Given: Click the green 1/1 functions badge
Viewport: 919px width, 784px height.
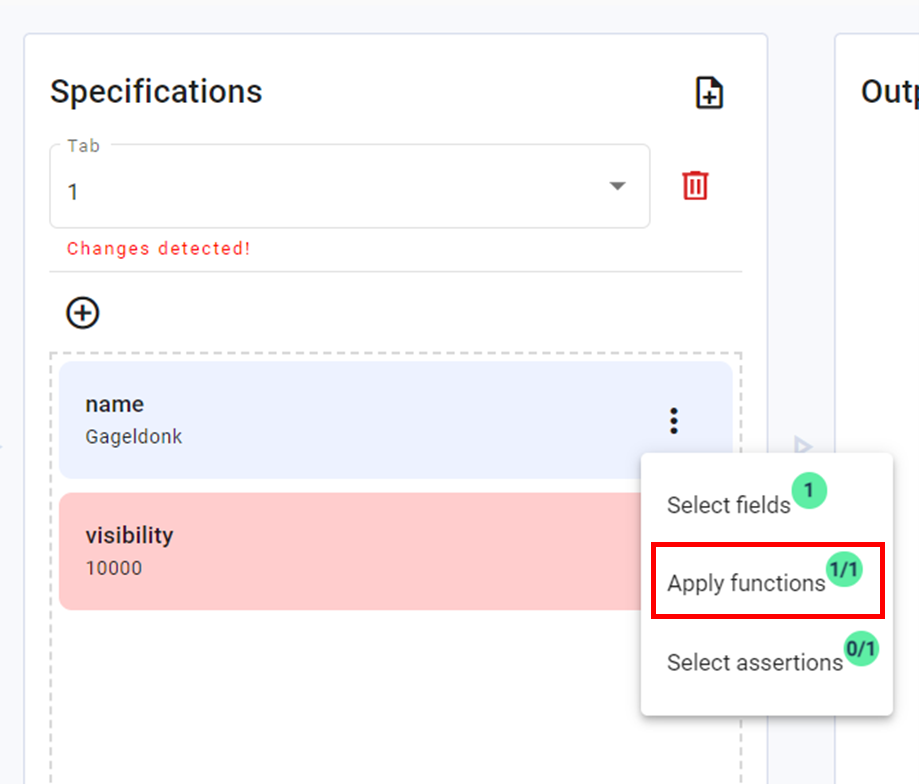Looking at the screenshot, I should point(844,569).
